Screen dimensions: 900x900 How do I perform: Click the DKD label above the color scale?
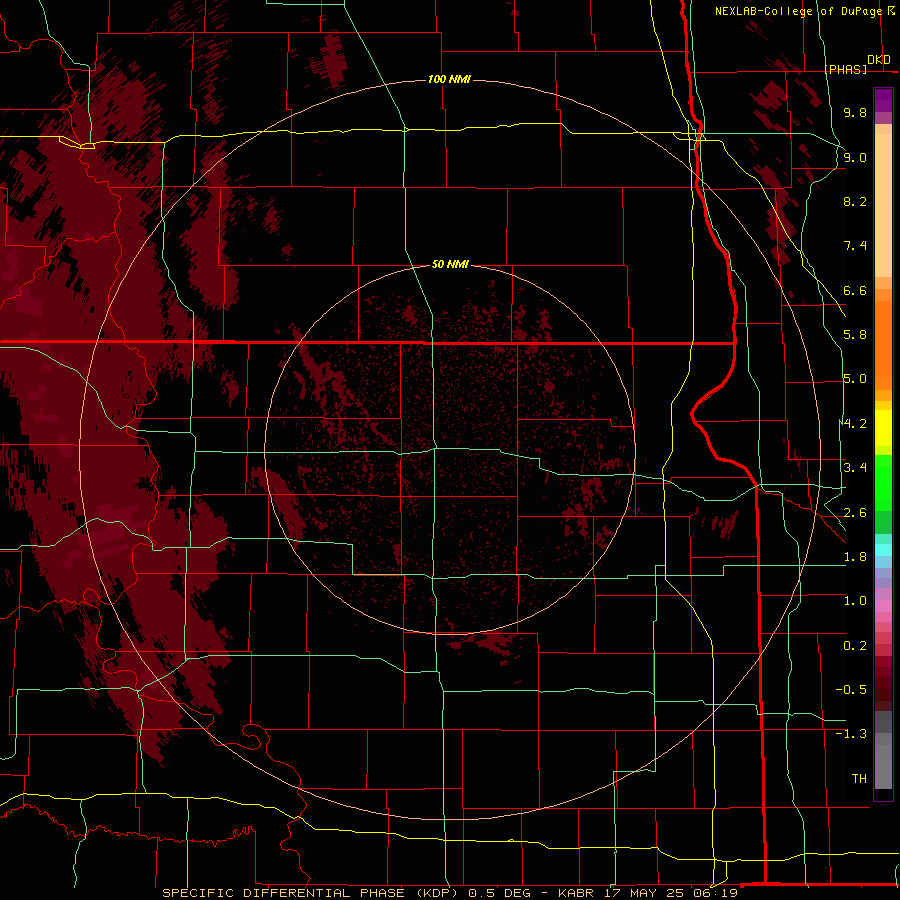[879, 60]
